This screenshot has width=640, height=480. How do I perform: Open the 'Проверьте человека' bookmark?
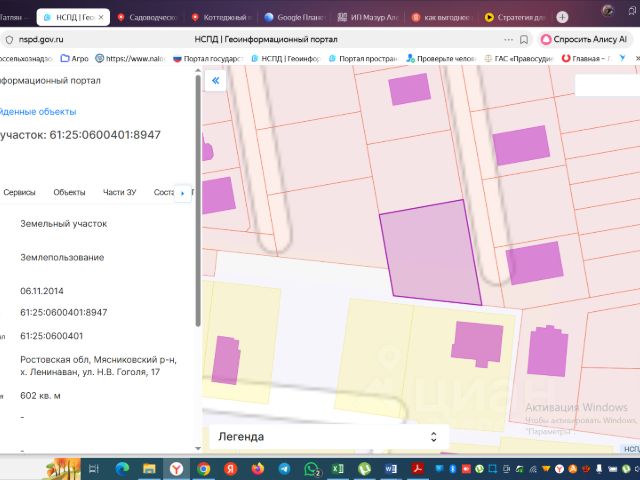(x=441, y=58)
